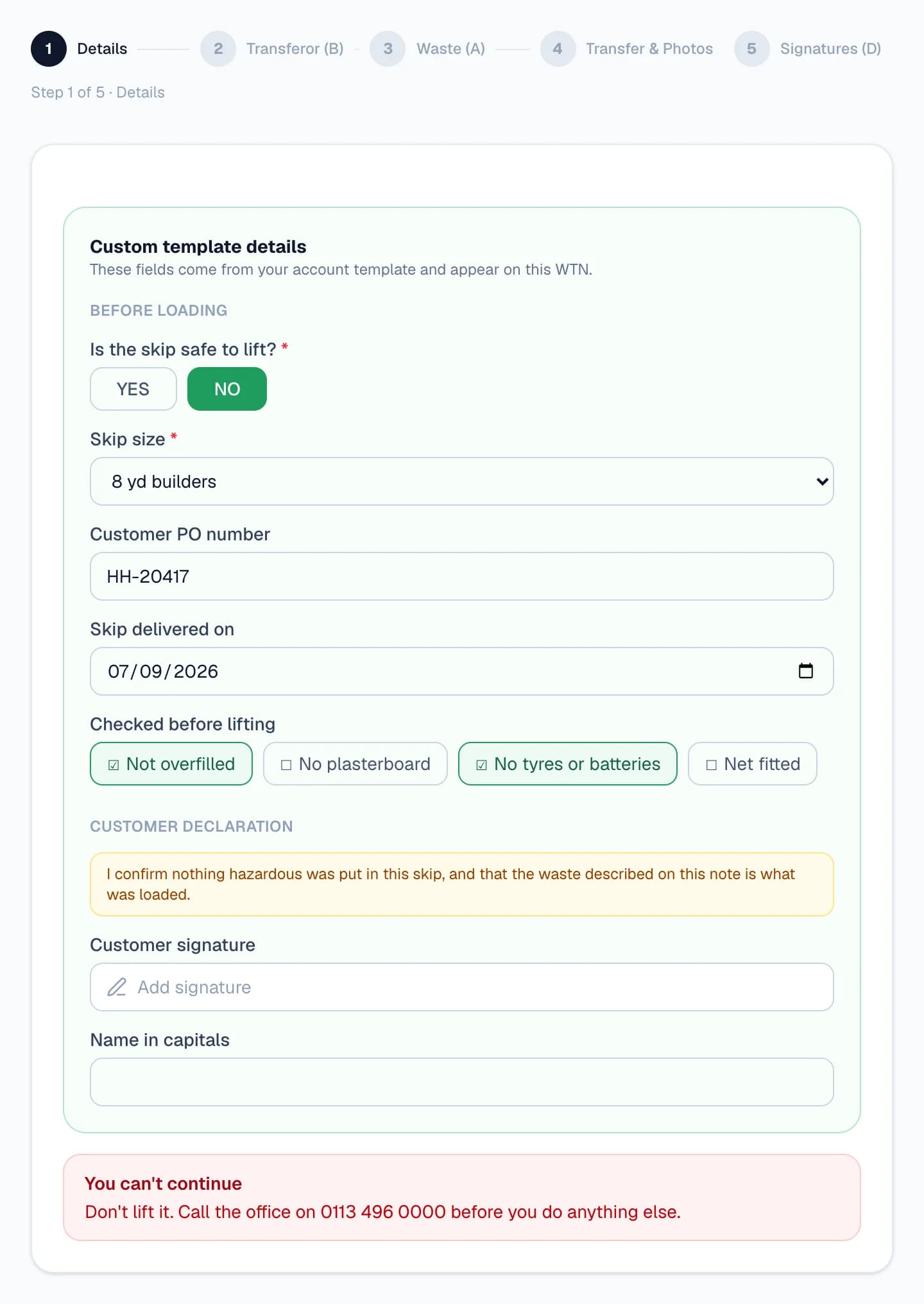Viewport: 924px width, 1304px height.
Task: Jump to the step 3 circle icon
Action: 388,49
